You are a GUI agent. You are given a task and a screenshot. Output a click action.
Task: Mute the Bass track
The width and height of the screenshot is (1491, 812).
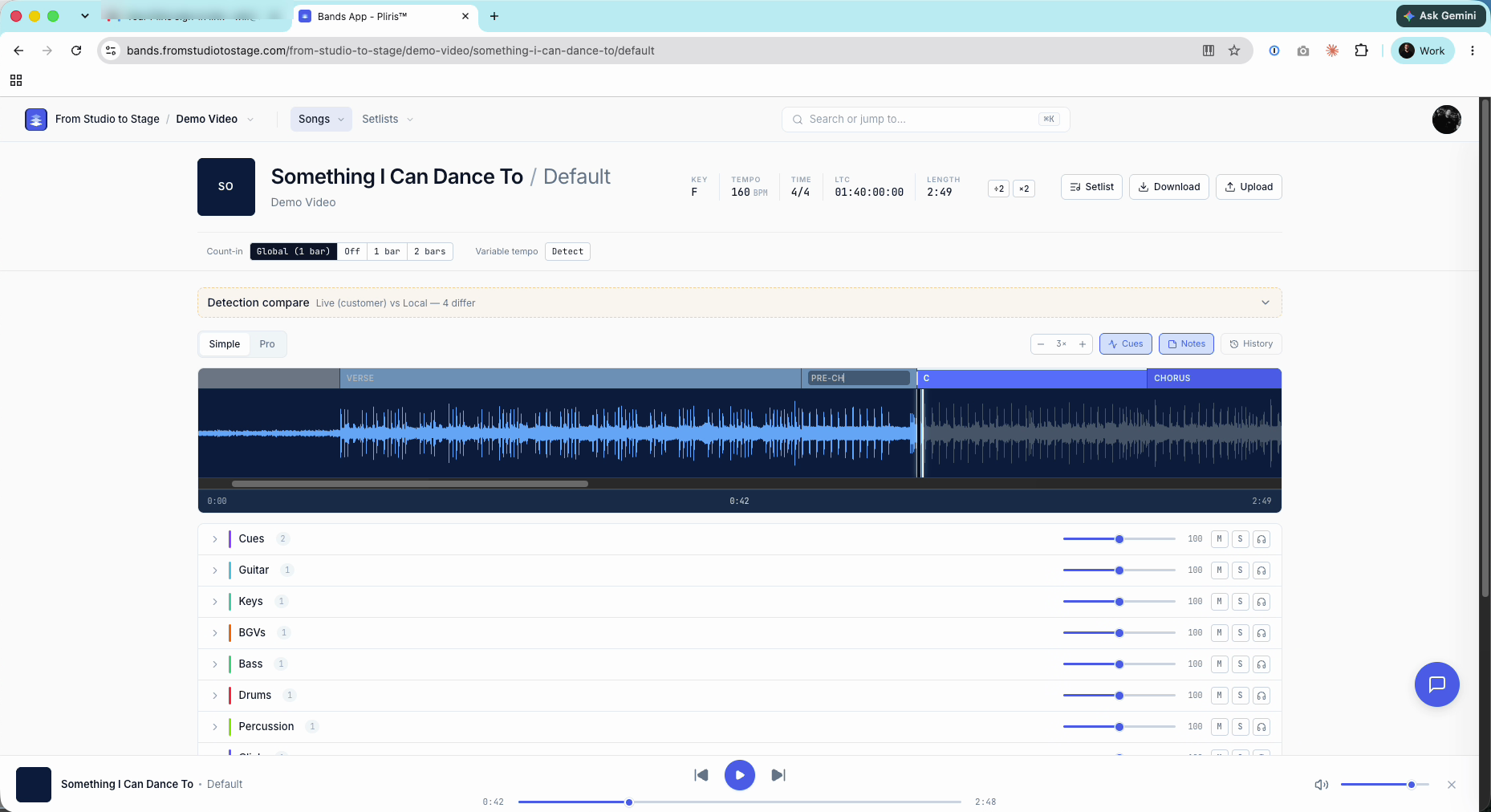click(1220, 664)
